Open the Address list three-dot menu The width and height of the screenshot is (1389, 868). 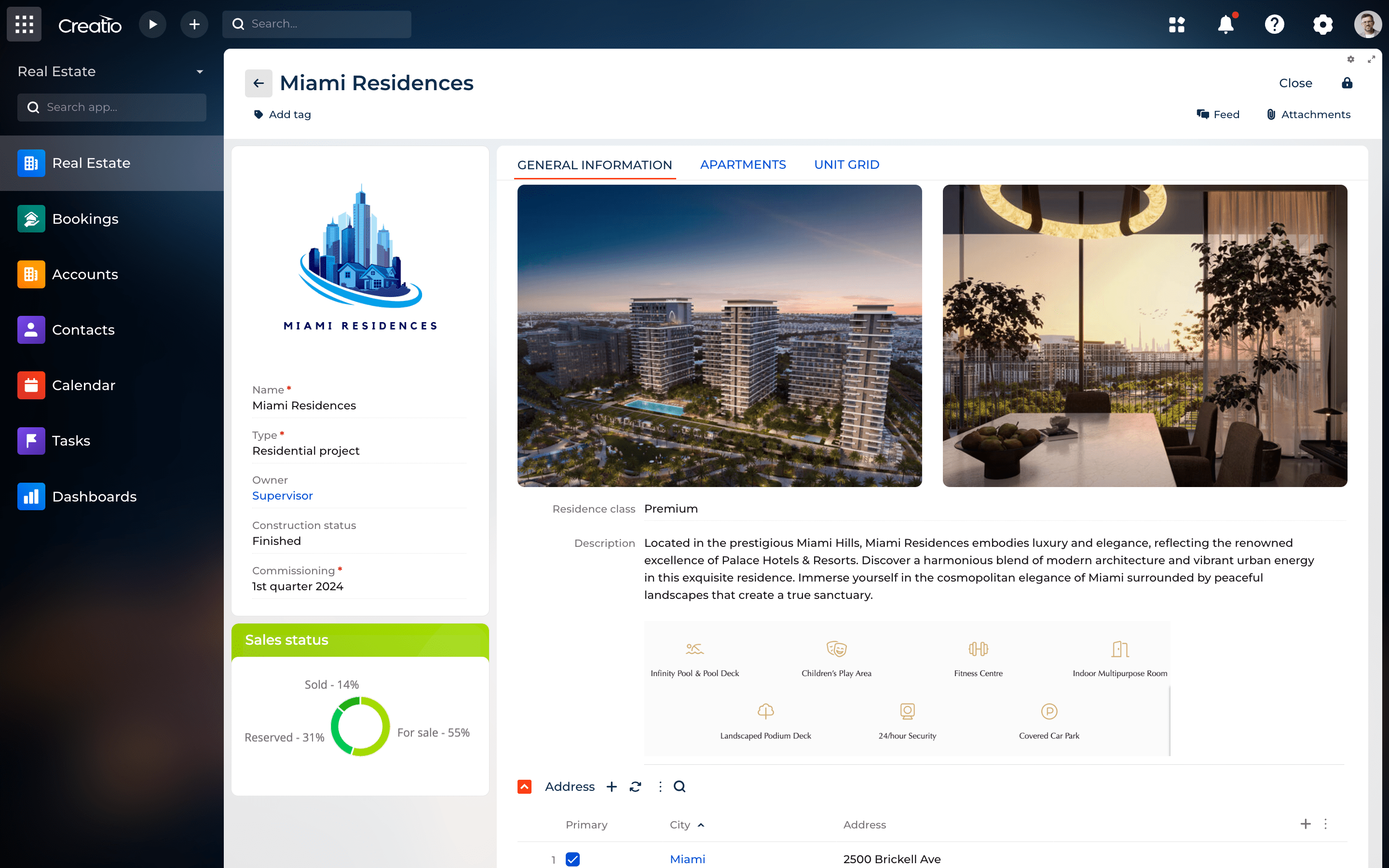point(660,787)
